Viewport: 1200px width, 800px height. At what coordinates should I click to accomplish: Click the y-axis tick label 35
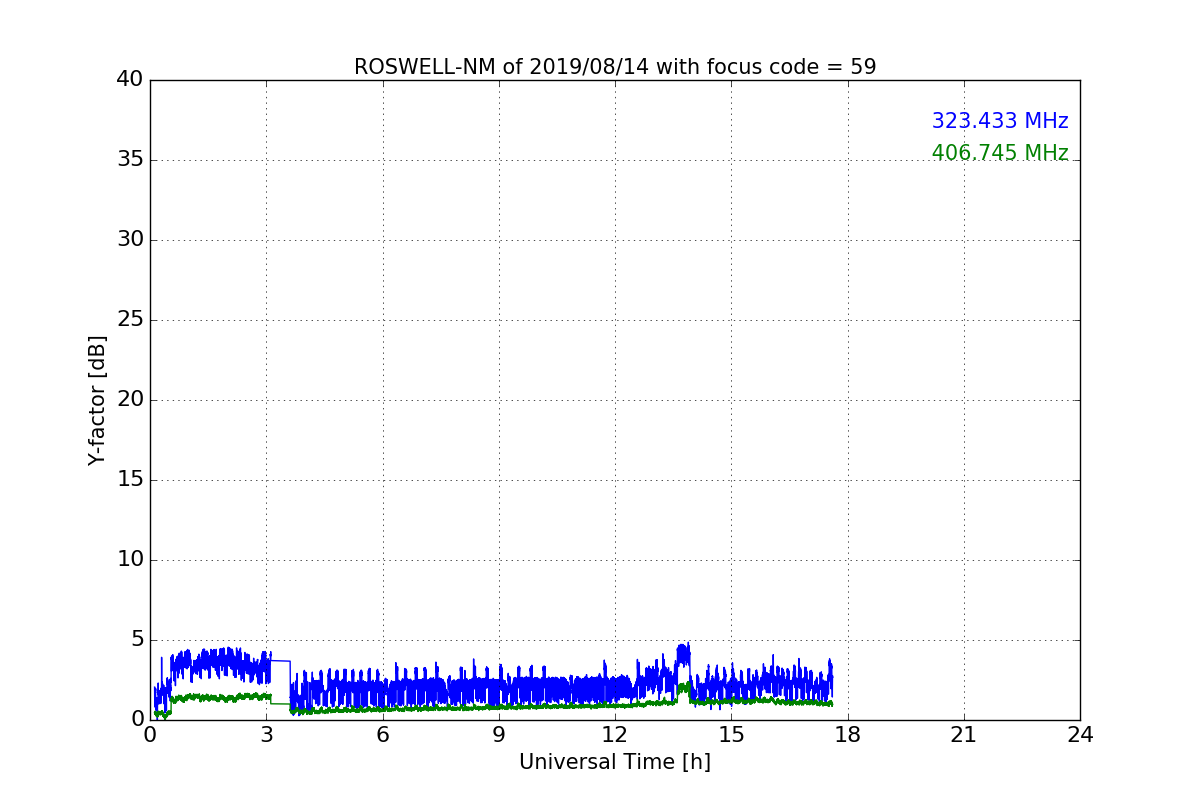coord(130,160)
